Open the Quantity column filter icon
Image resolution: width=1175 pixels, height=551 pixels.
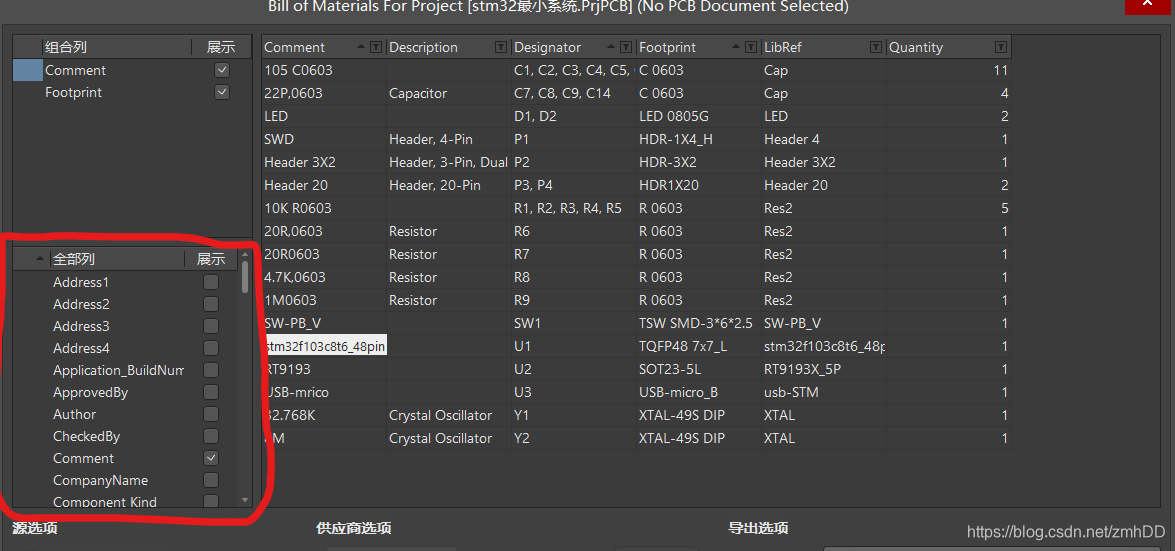click(1001, 48)
